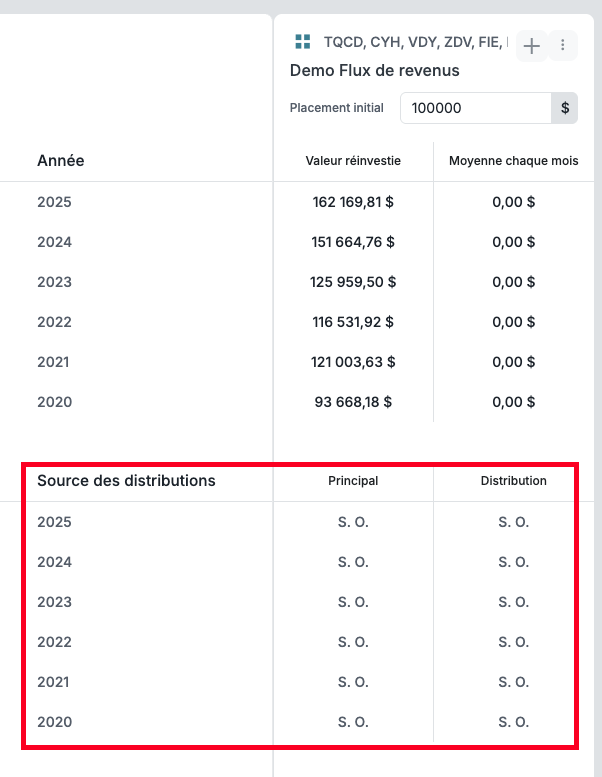Select the Valeur réinvestie column header
602x777 pixels.
tap(353, 161)
